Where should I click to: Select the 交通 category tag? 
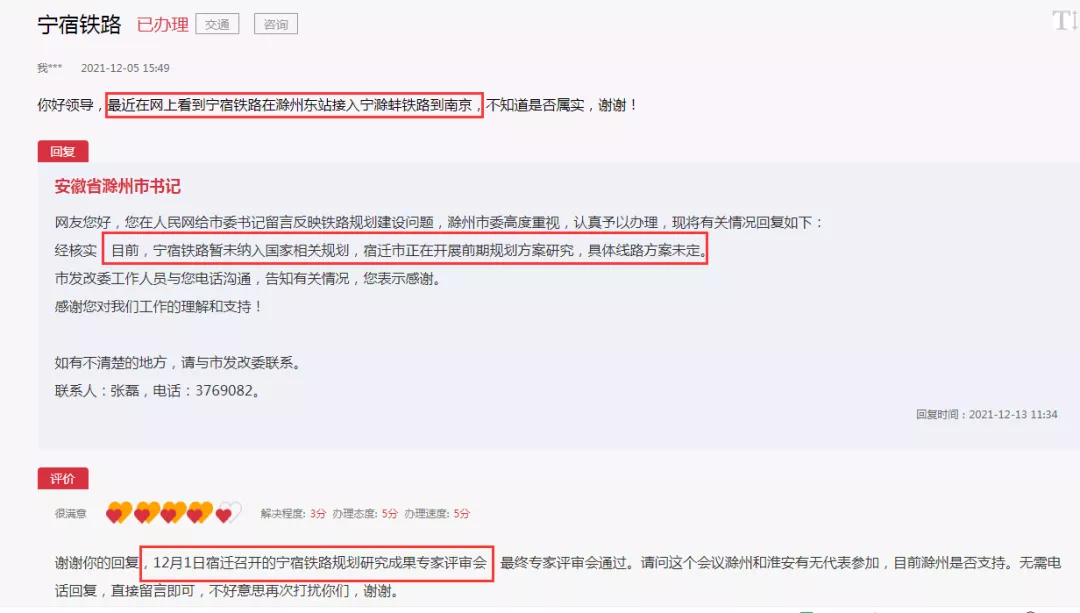pos(217,24)
